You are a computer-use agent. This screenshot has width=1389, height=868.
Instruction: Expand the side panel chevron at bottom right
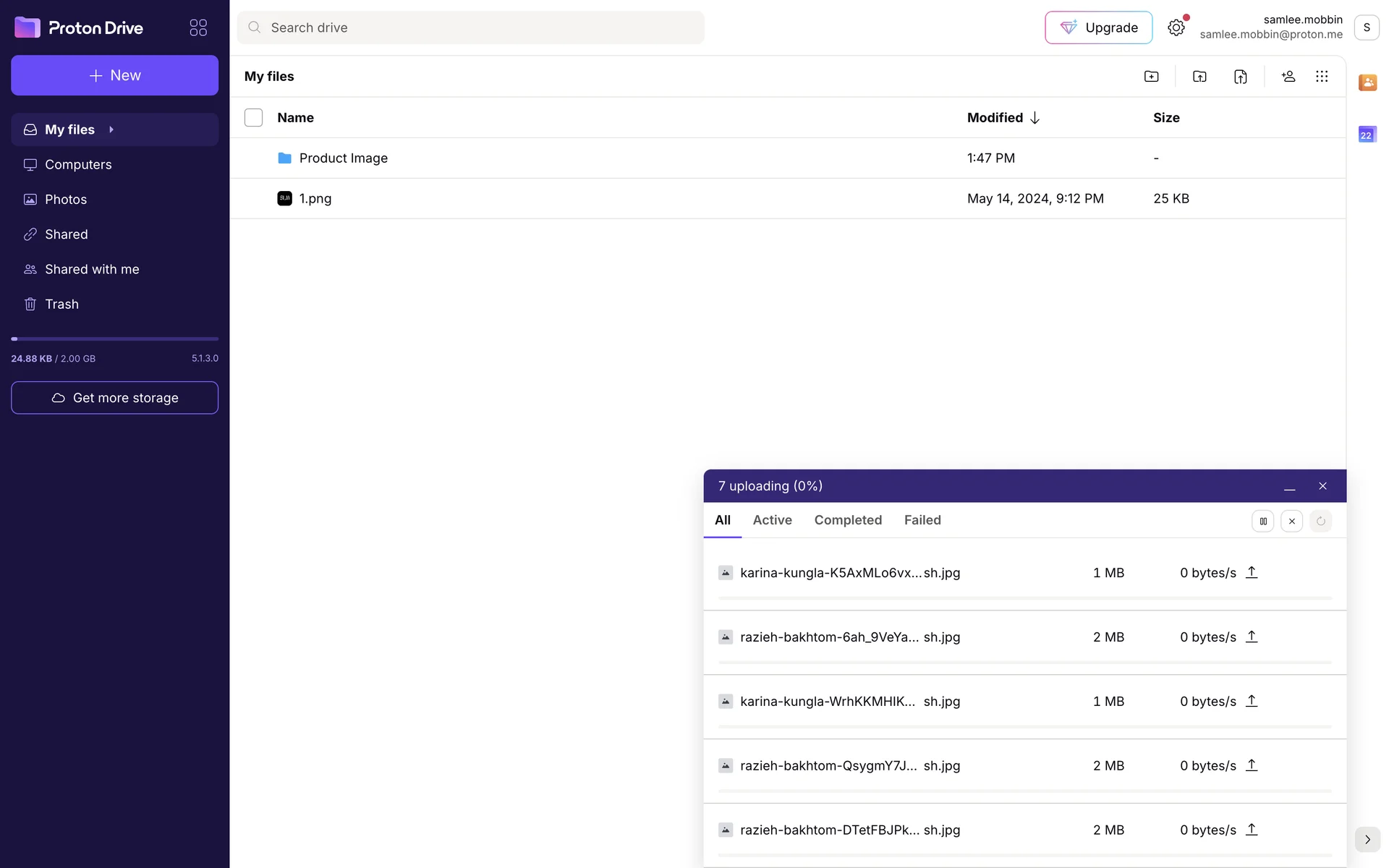tap(1367, 840)
